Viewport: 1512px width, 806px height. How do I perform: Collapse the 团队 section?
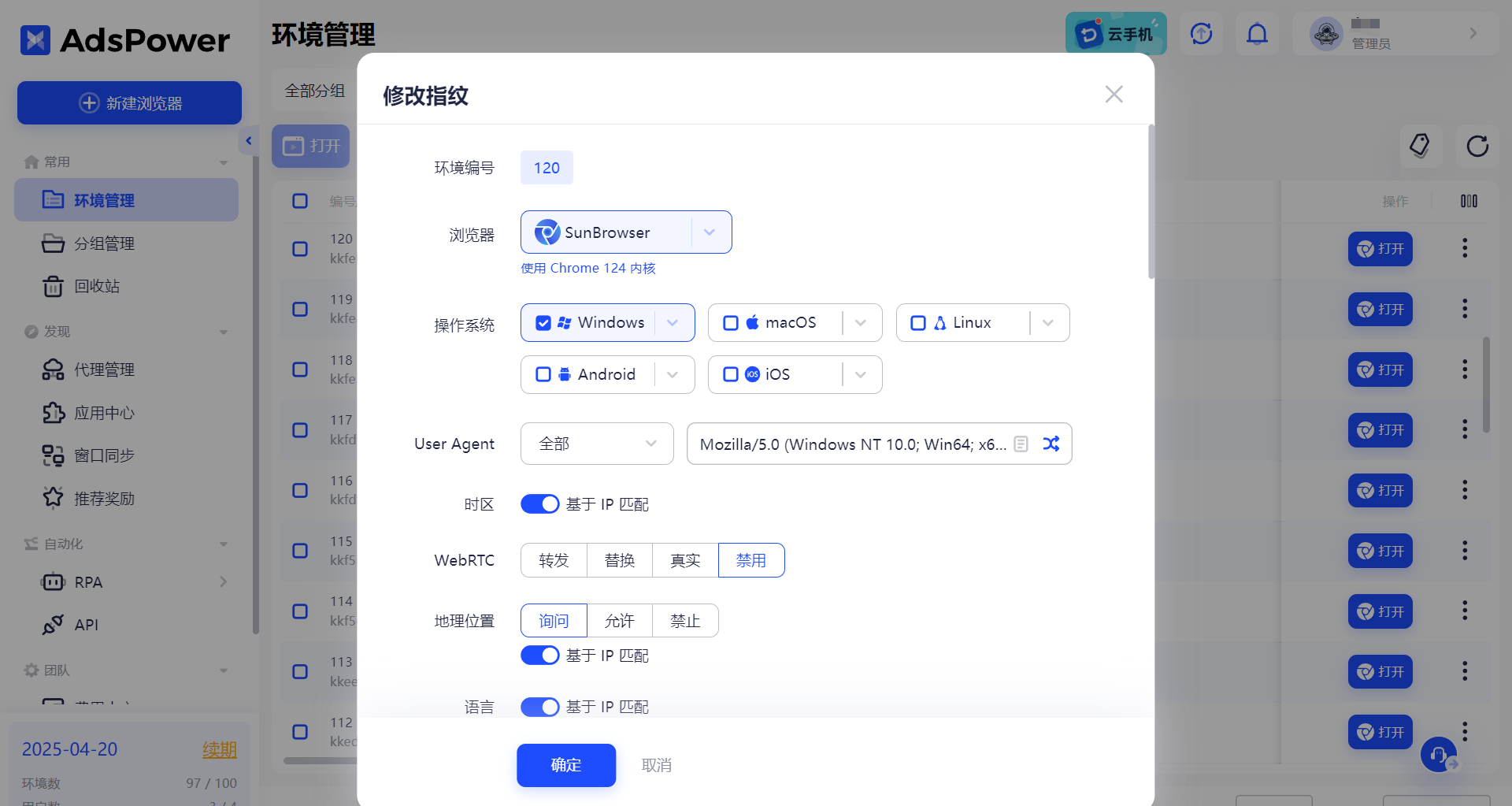(224, 670)
